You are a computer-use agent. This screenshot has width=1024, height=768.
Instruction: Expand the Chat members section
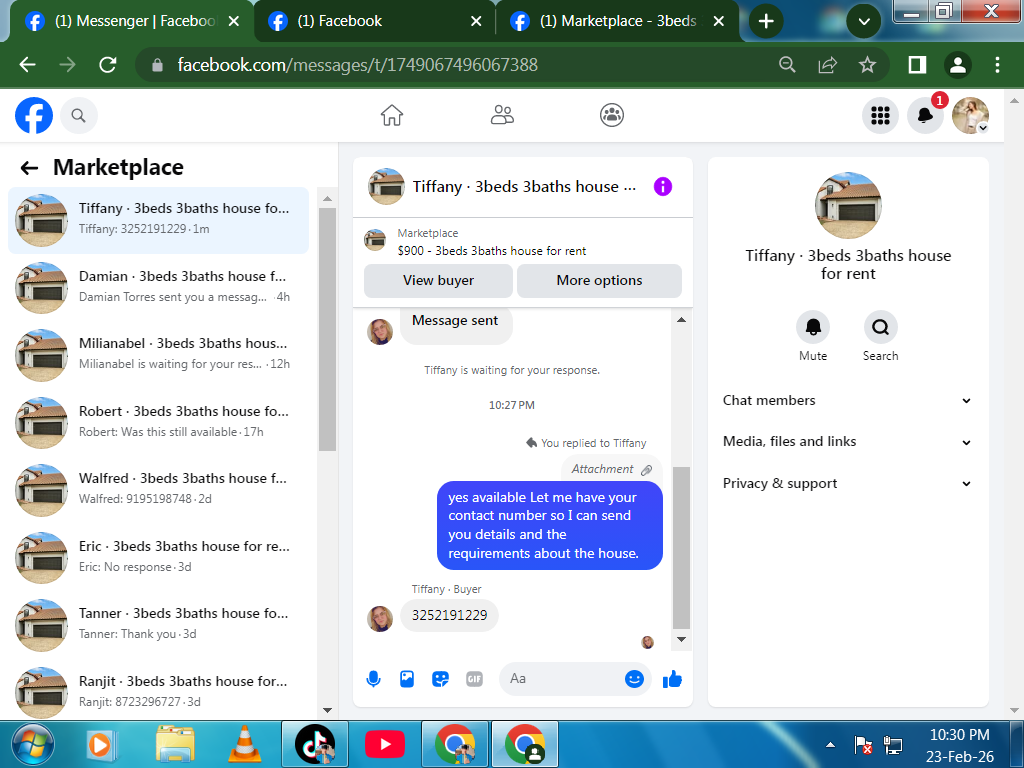point(848,400)
